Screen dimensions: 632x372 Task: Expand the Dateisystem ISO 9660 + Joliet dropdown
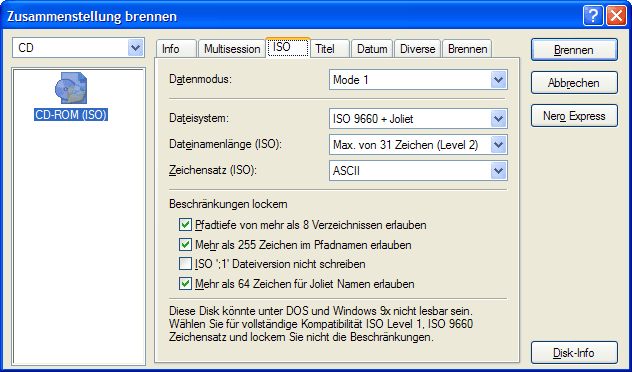tap(498, 119)
